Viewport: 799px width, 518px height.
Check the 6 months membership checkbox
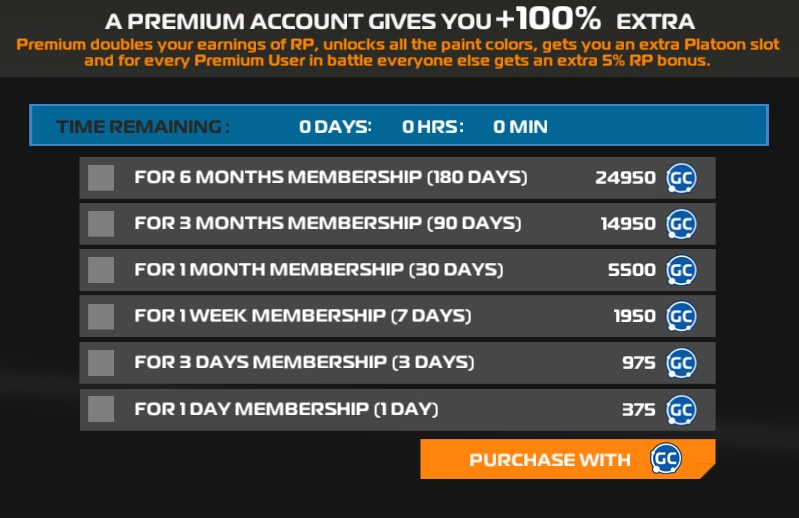(101, 178)
